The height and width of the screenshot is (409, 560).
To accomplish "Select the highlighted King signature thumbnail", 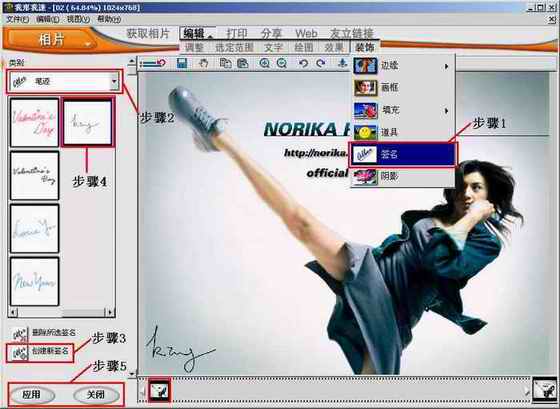I will (x=88, y=123).
